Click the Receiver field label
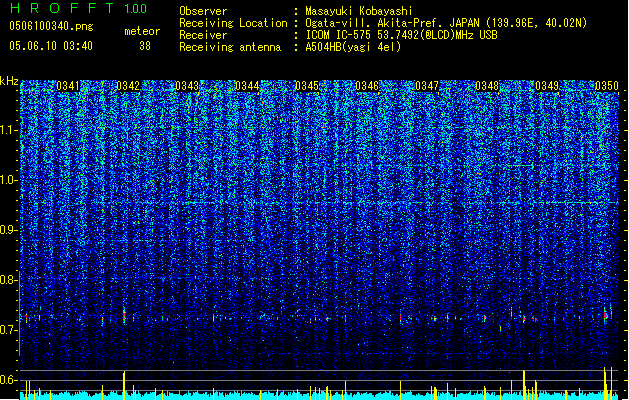629x400 pixels. coord(203,35)
